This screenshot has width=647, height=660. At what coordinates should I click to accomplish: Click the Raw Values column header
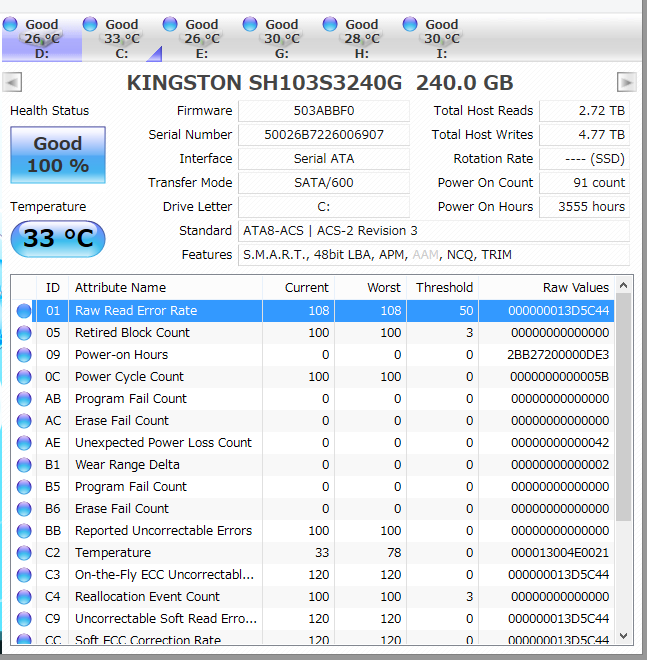[546, 287]
